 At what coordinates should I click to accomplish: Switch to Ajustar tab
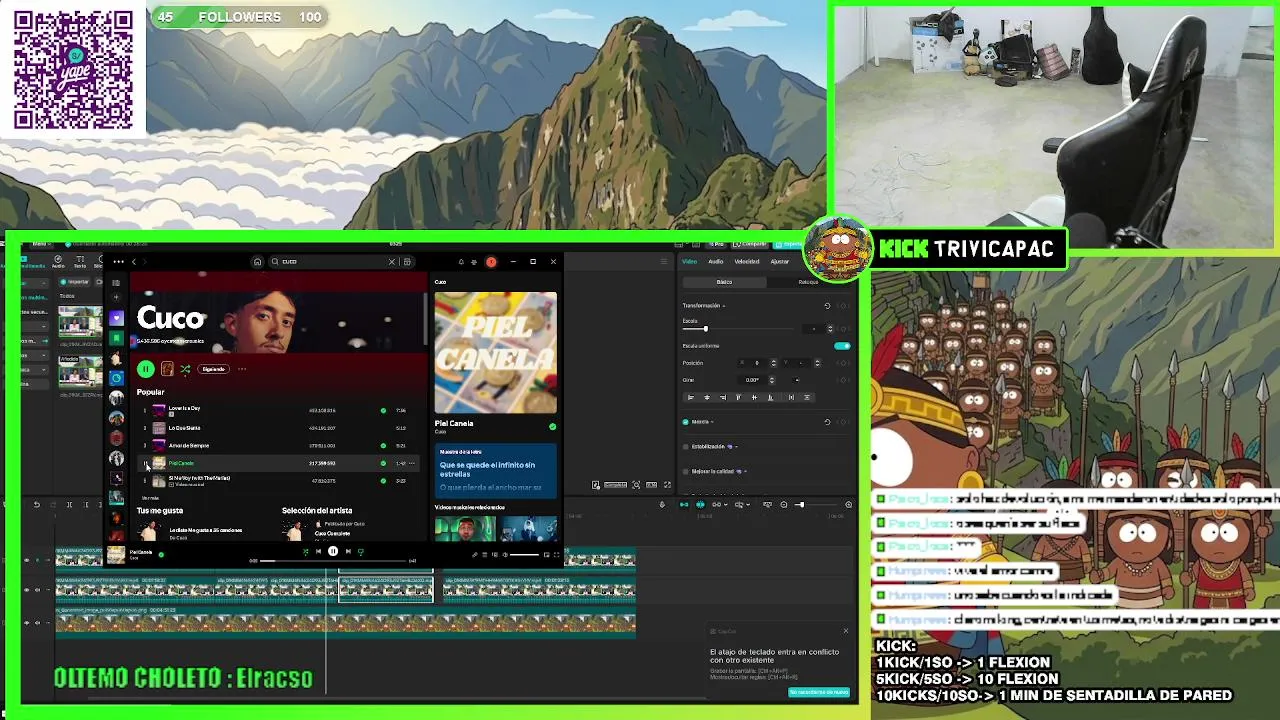[x=779, y=262]
